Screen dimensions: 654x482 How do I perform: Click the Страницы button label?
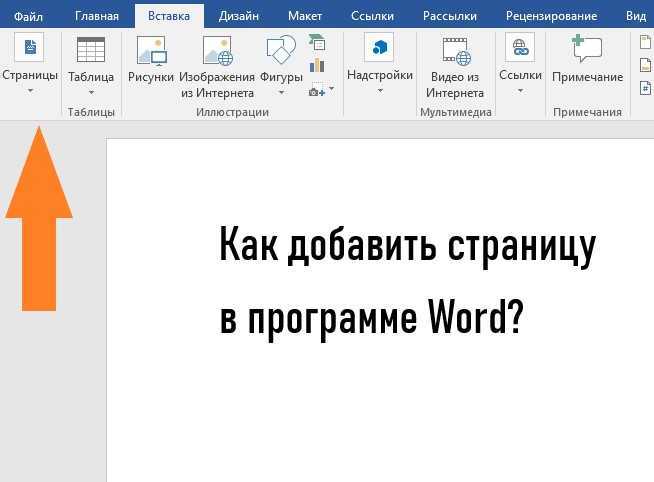tap(30, 75)
